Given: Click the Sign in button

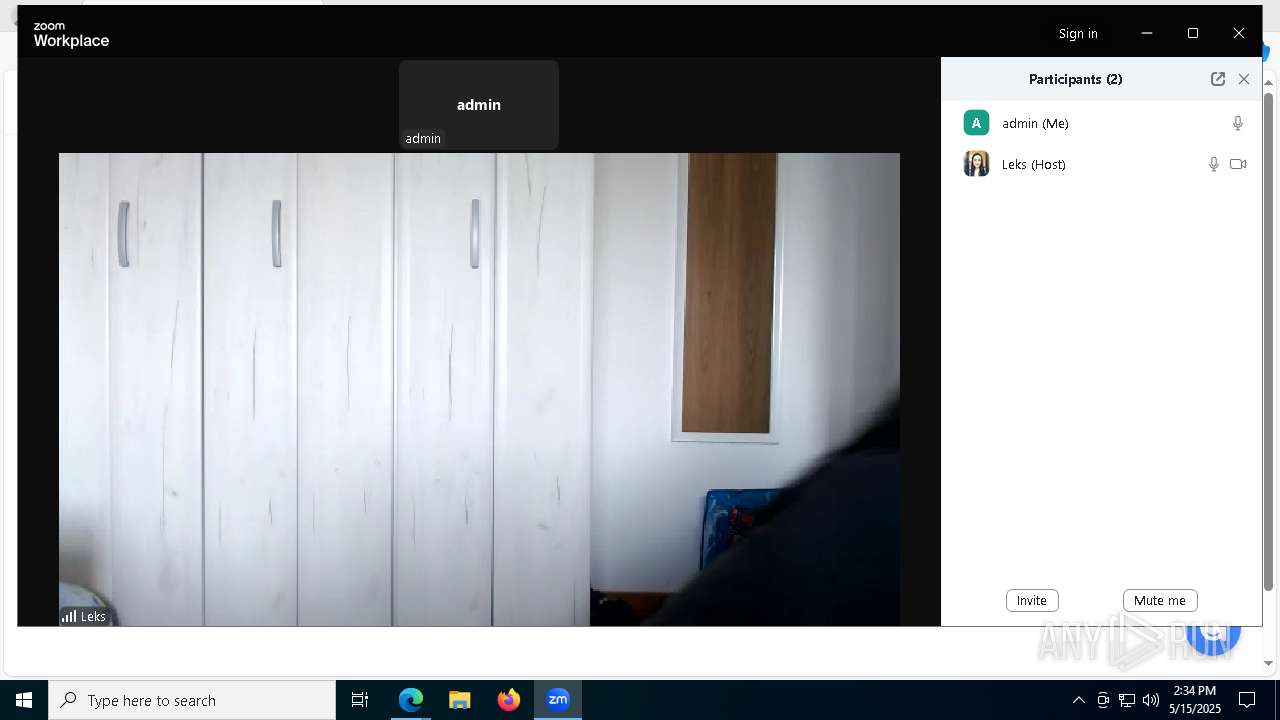Looking at the screenshot, I should (1078, 33).
